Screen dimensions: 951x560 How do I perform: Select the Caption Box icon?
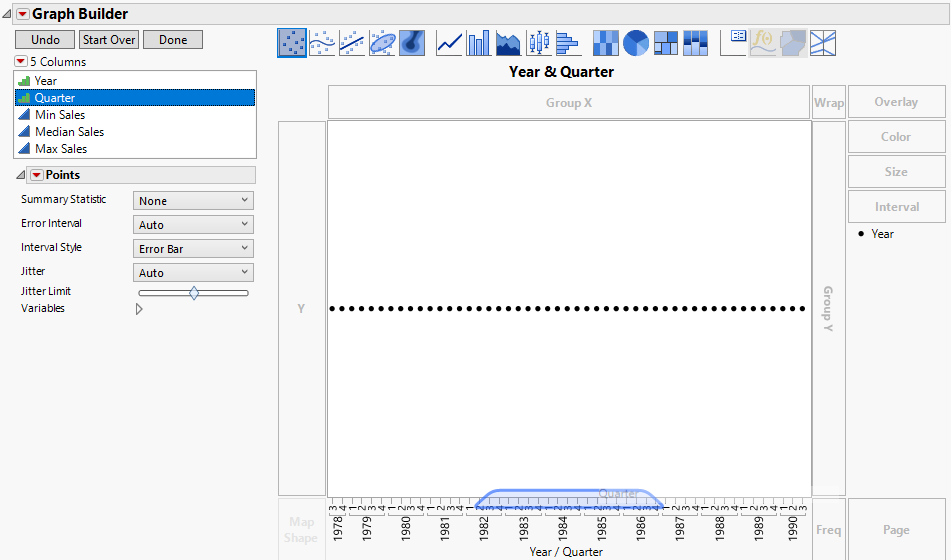click(733, 43)
